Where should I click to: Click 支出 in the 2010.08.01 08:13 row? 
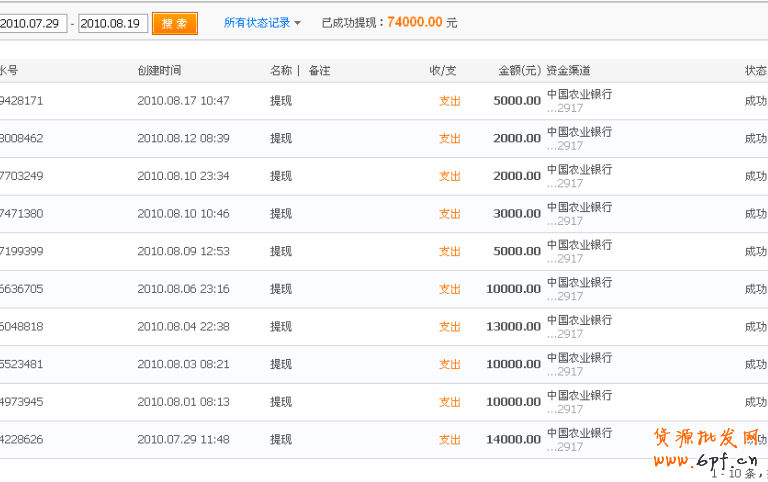tap(450, 402)
